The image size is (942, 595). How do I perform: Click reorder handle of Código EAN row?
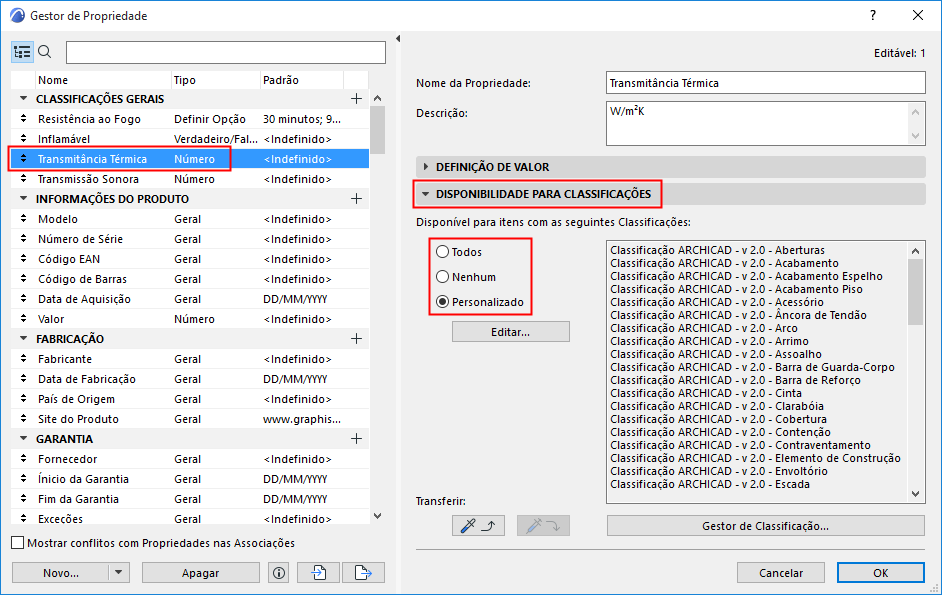[23, 258]
